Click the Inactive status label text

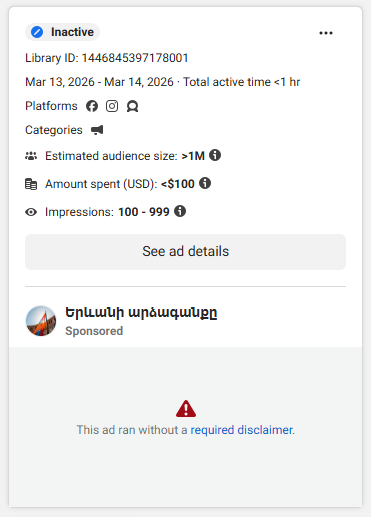(72, 32)
